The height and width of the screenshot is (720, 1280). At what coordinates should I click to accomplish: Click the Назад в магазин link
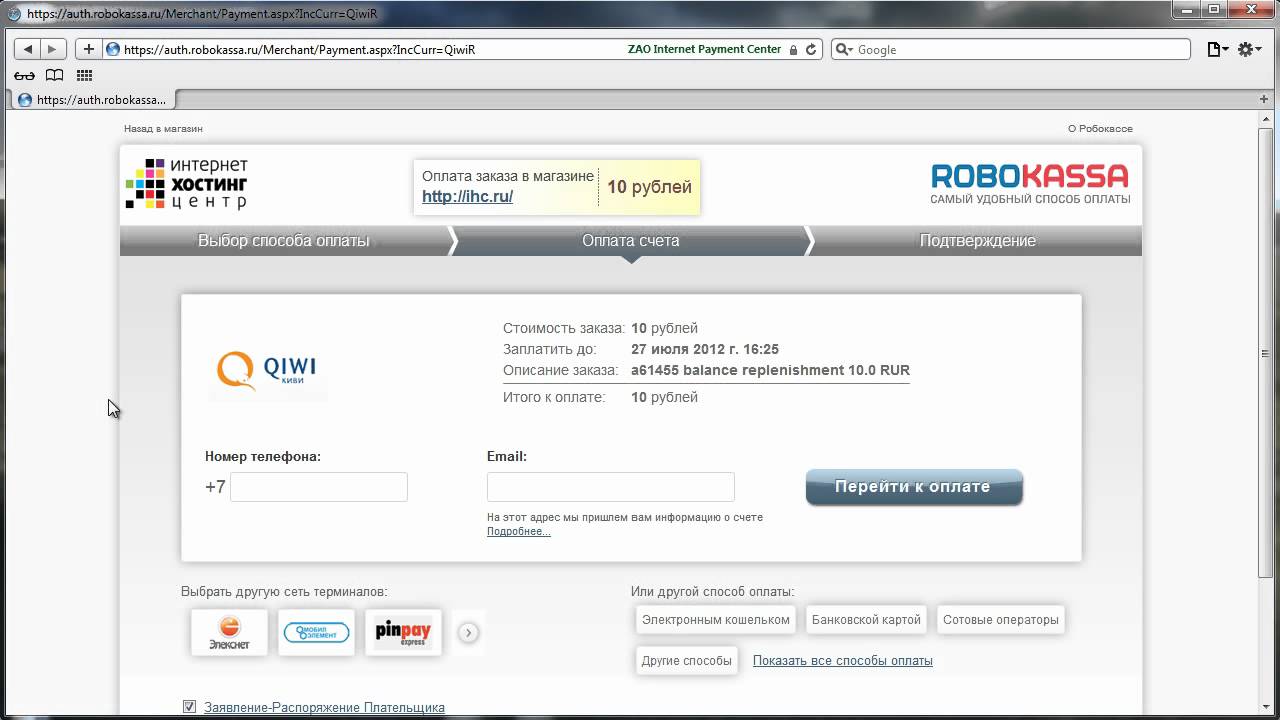(163, 128)
